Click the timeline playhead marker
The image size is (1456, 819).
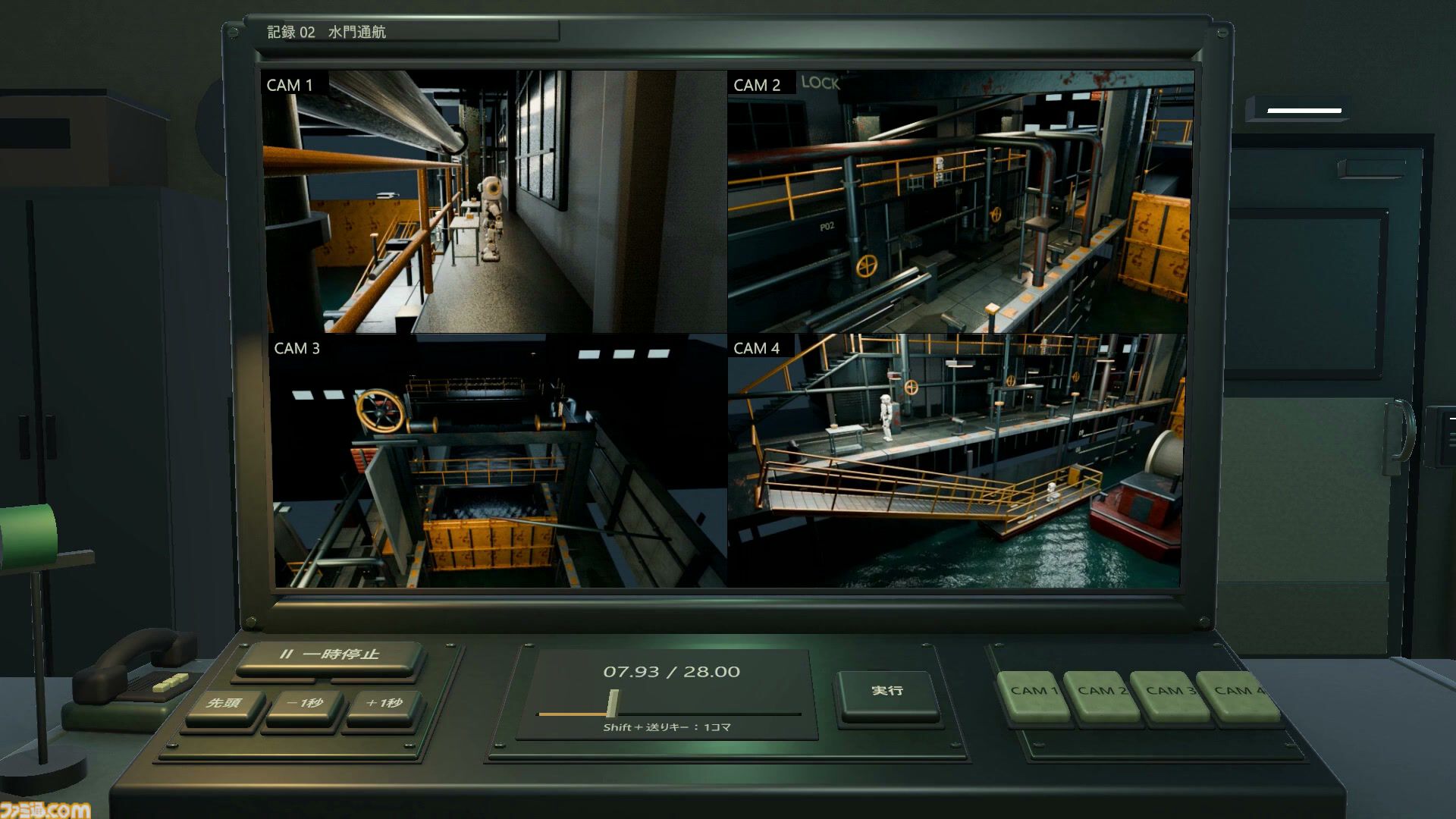point(613,704)
